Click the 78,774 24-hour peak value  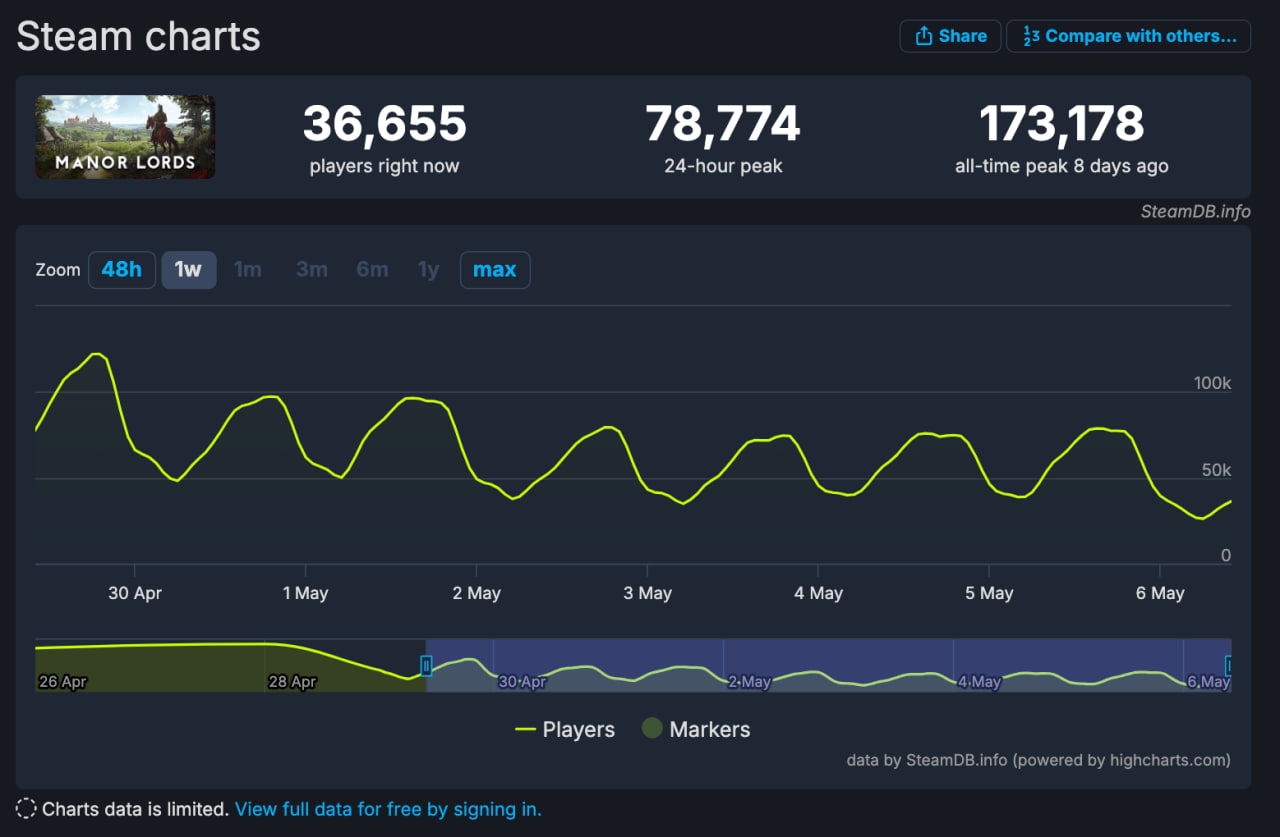723,124
